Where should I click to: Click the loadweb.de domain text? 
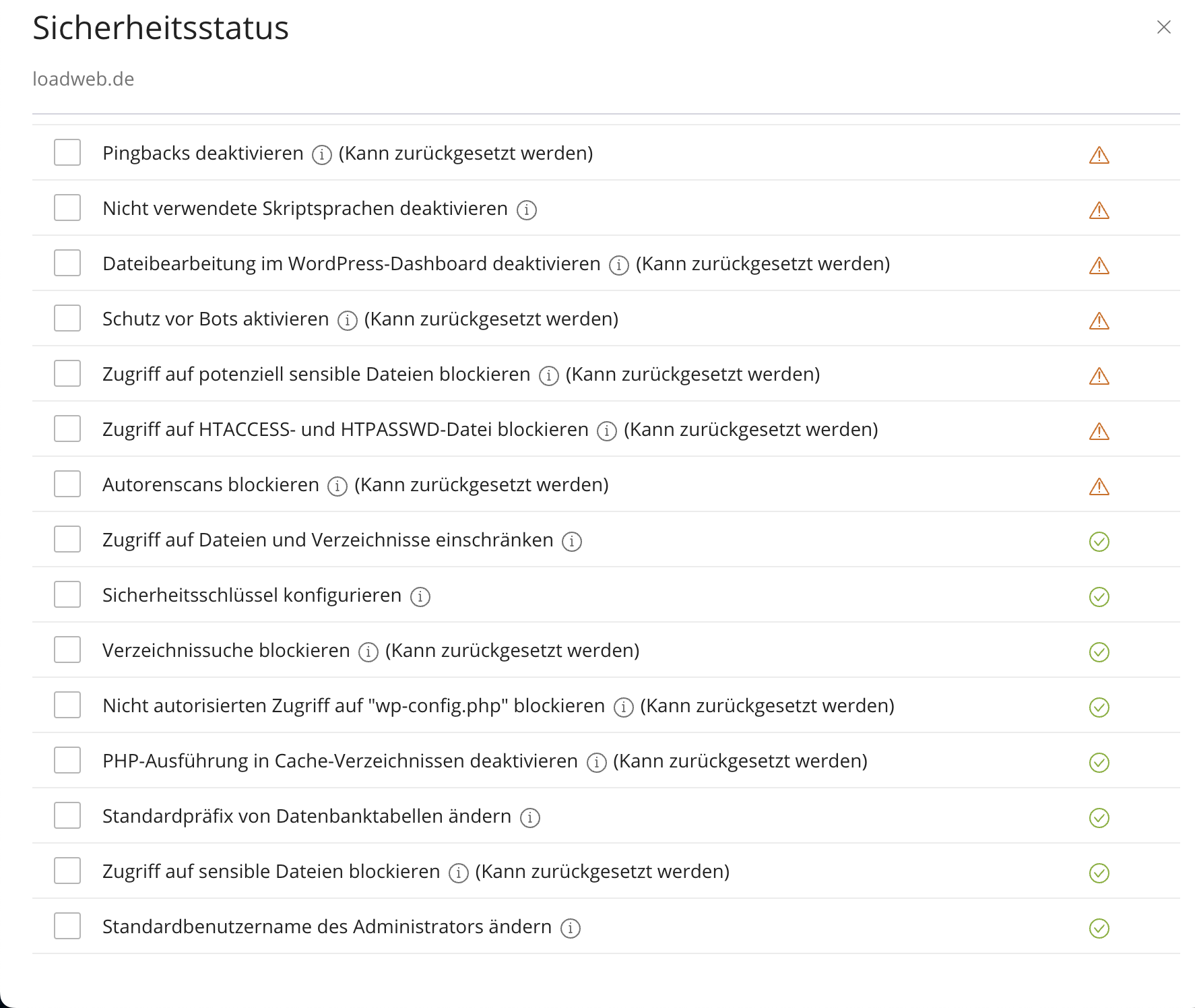[84, 80]
